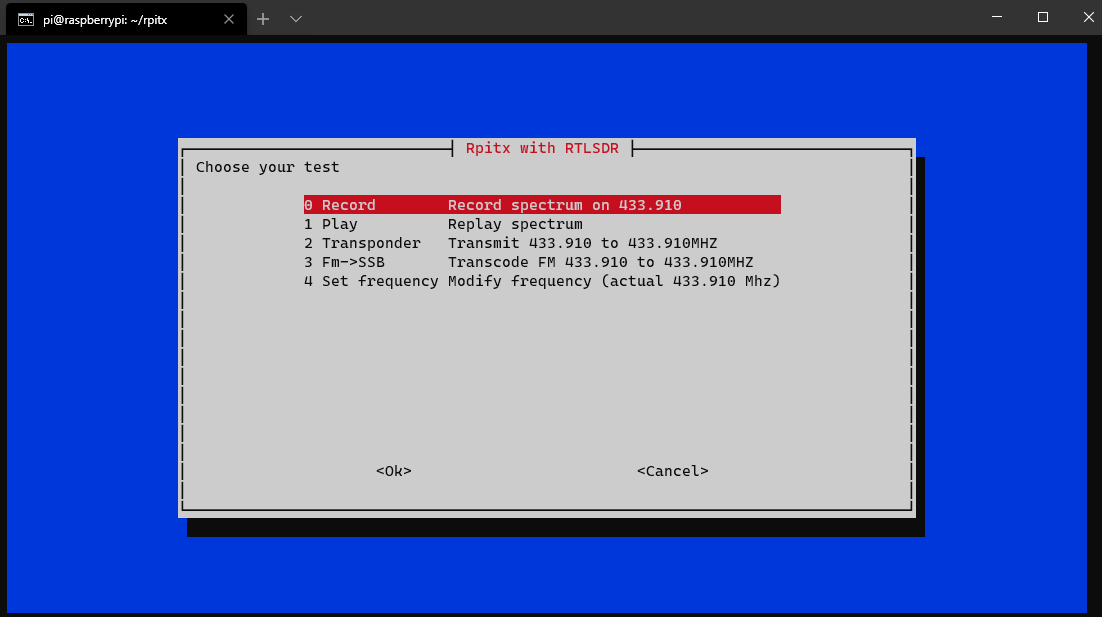Click 'Transcode FM 433.910 to 433.910MHZ' text
The image size is (1102, 617).
click(x=600, y=262)
